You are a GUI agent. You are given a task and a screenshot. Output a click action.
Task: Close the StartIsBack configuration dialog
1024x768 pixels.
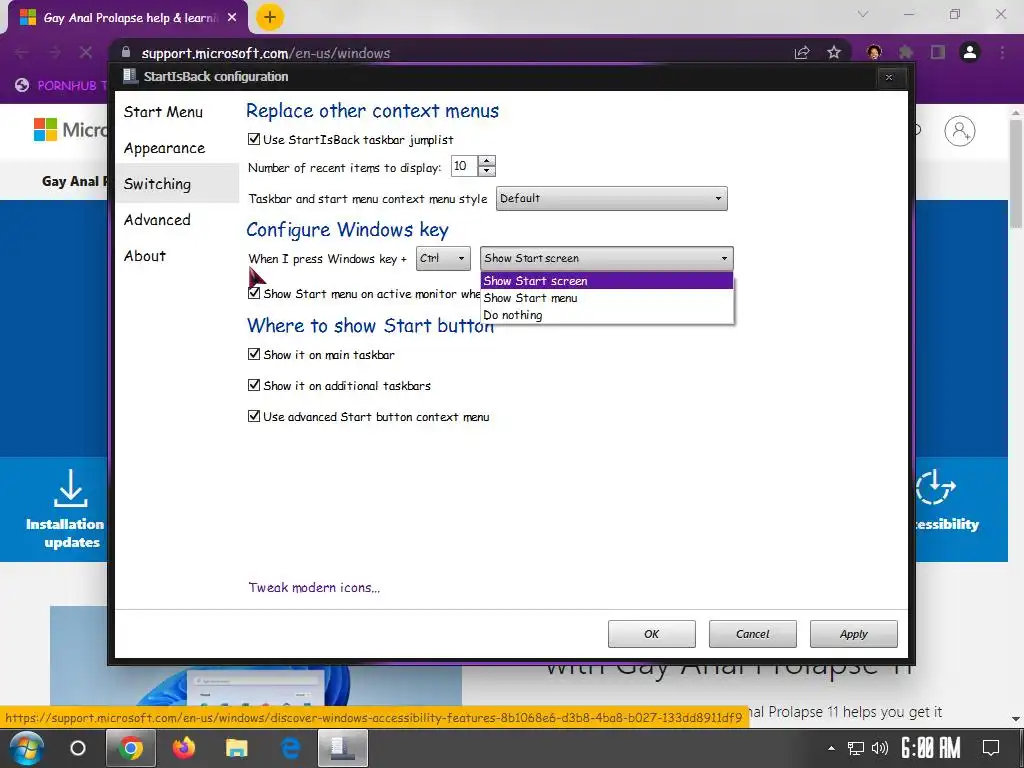(889, 77)
